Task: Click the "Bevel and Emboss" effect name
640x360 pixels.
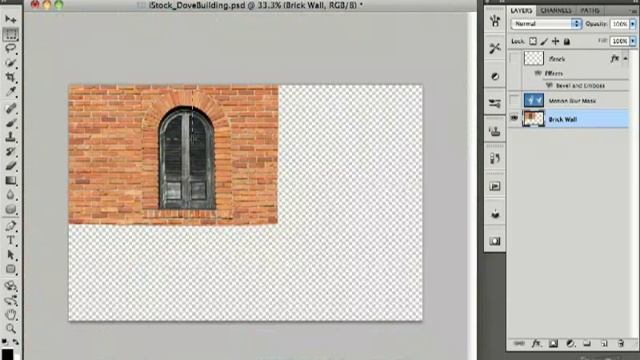Action: (x=580, y=85)
